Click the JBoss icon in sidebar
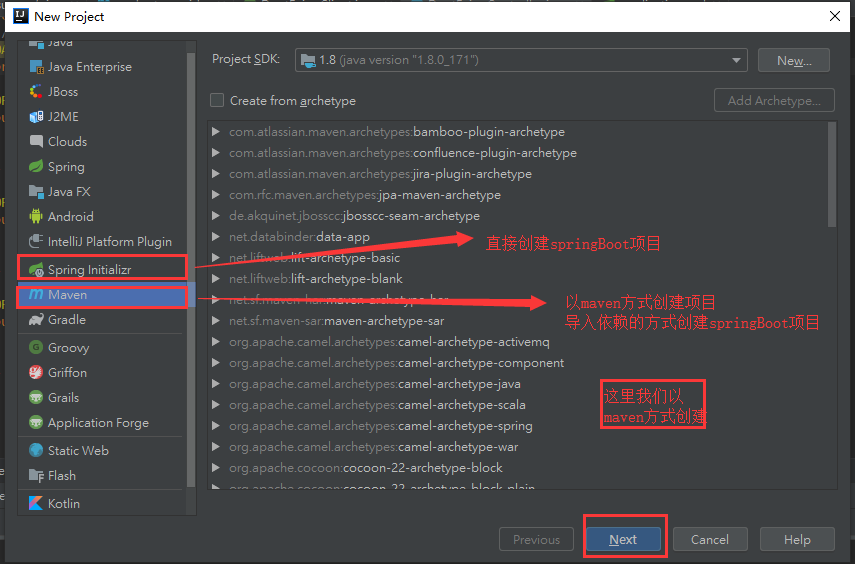The width and height of the screenshot is (855, 564). pos(36,92)
